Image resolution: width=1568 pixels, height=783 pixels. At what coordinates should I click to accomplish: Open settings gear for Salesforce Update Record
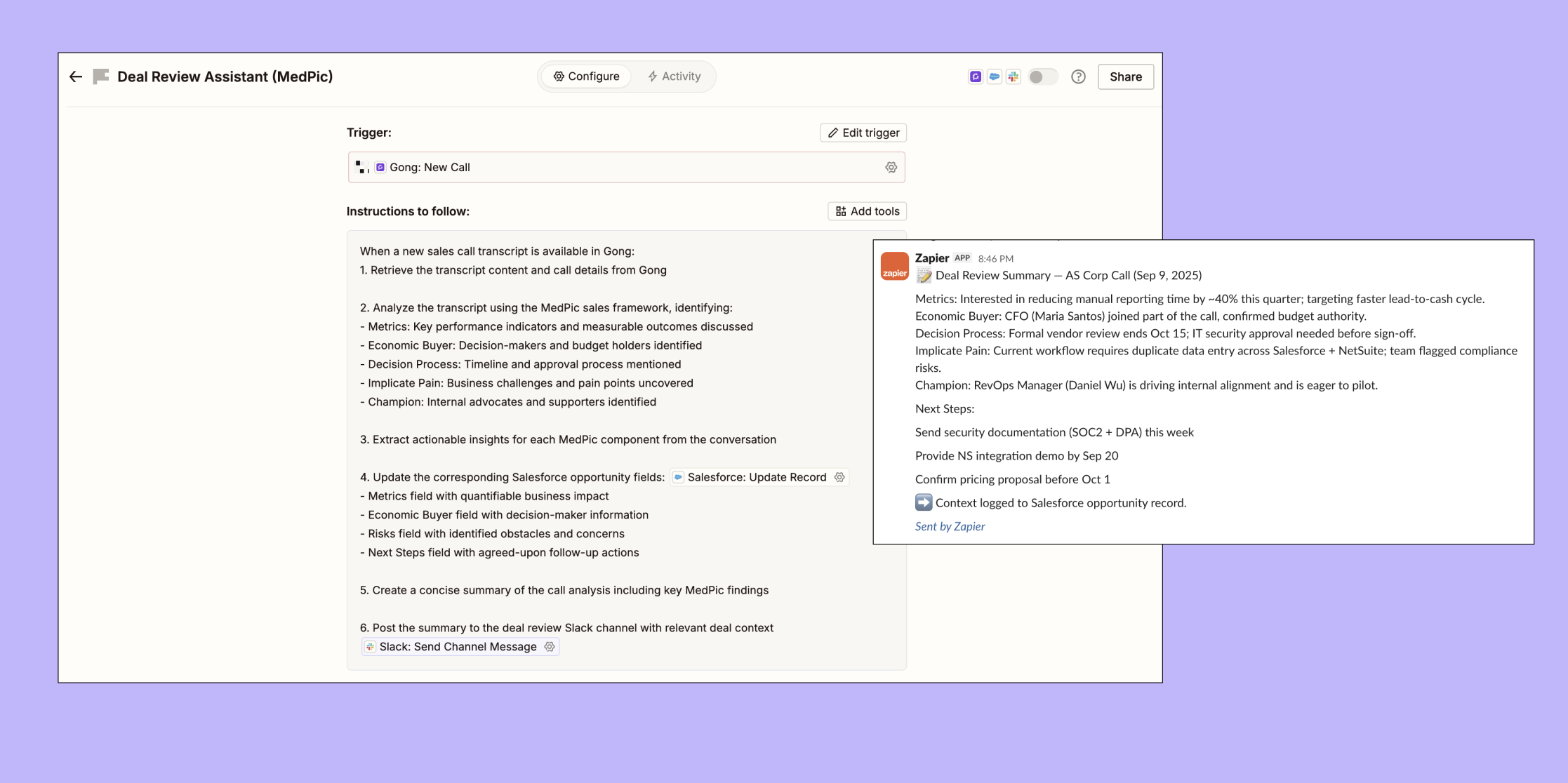[839, 477]
